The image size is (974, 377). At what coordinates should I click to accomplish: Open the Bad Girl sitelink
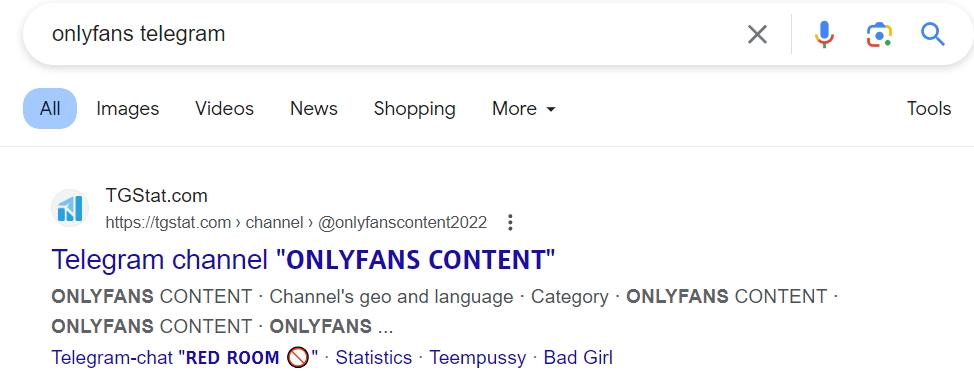pos(578,358)
